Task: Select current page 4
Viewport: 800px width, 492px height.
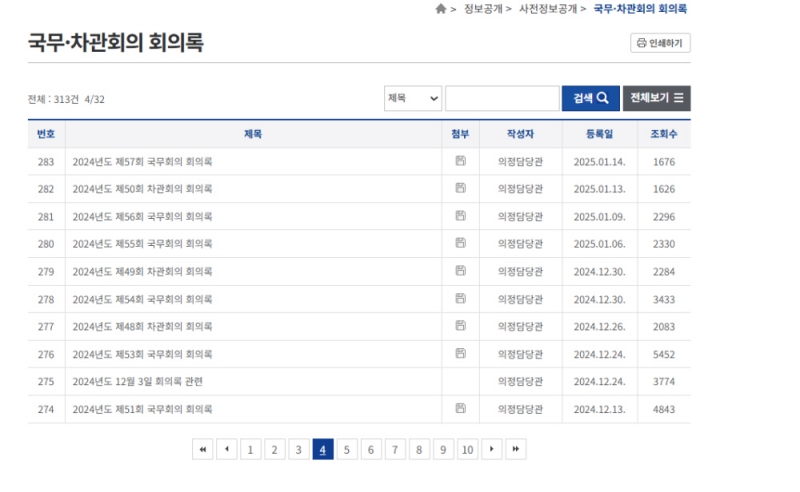Action: [323, 449]
